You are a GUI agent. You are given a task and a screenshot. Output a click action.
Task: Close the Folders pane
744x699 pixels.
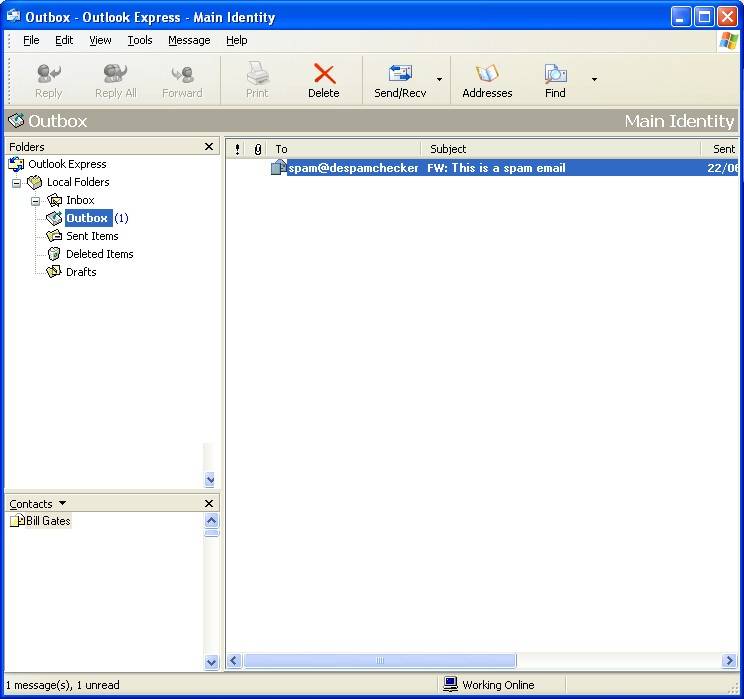(209, 147)
